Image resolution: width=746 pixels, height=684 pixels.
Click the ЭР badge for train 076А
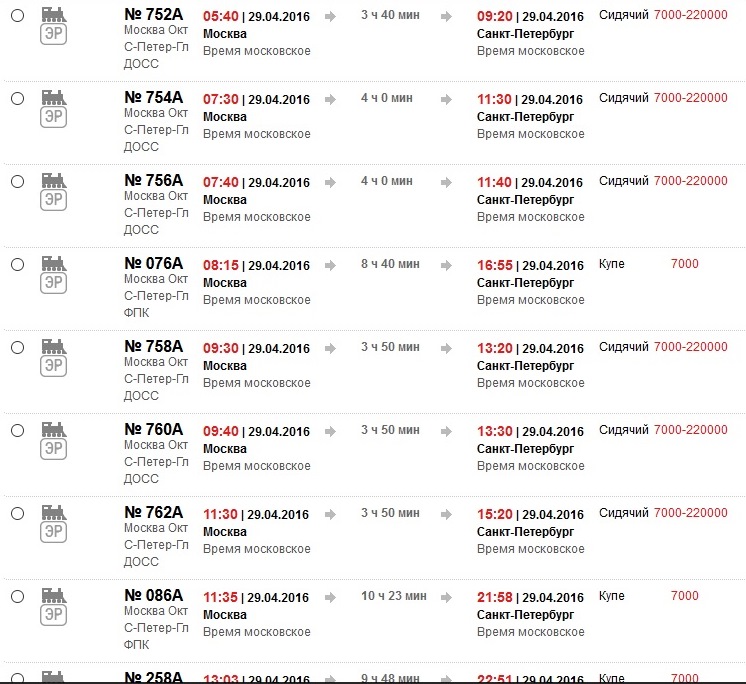tap(53, 282)
